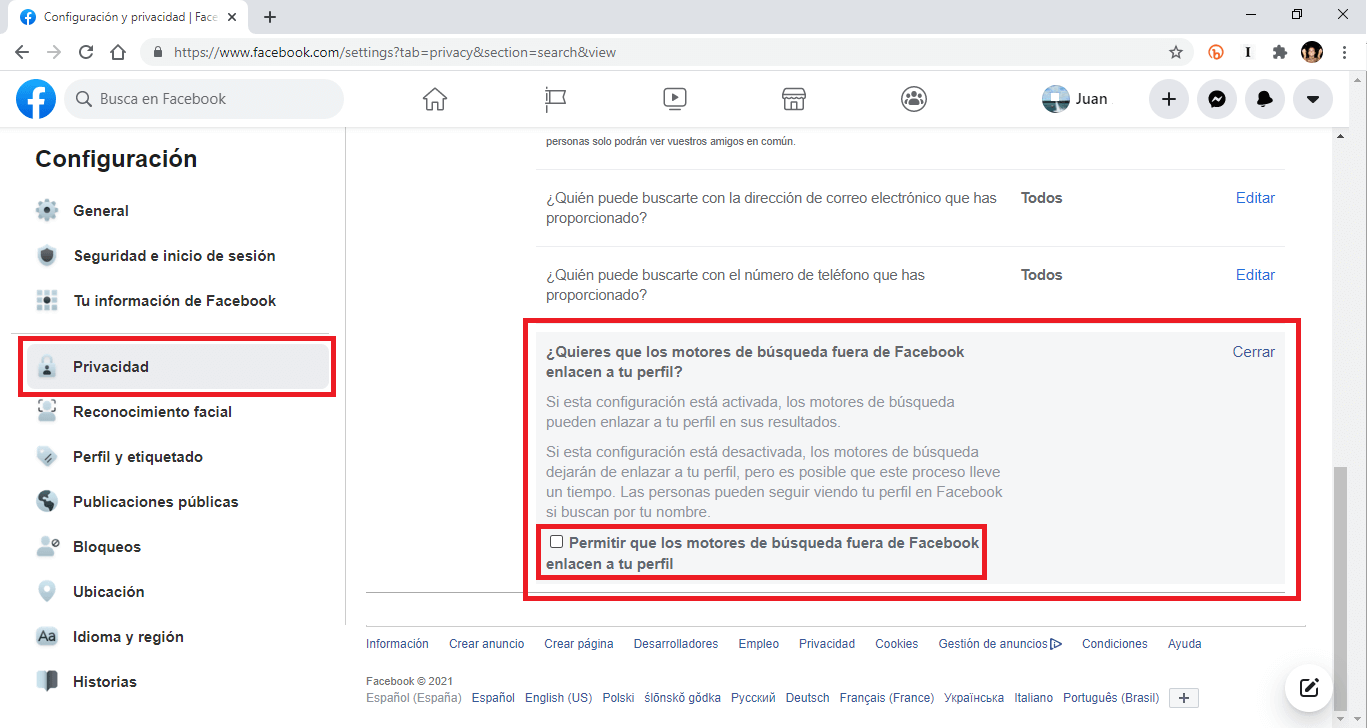The width and height of the screenshot is (1367, 728).
Task: Click the Busca en Facebook search field
Action: [204, 99]
